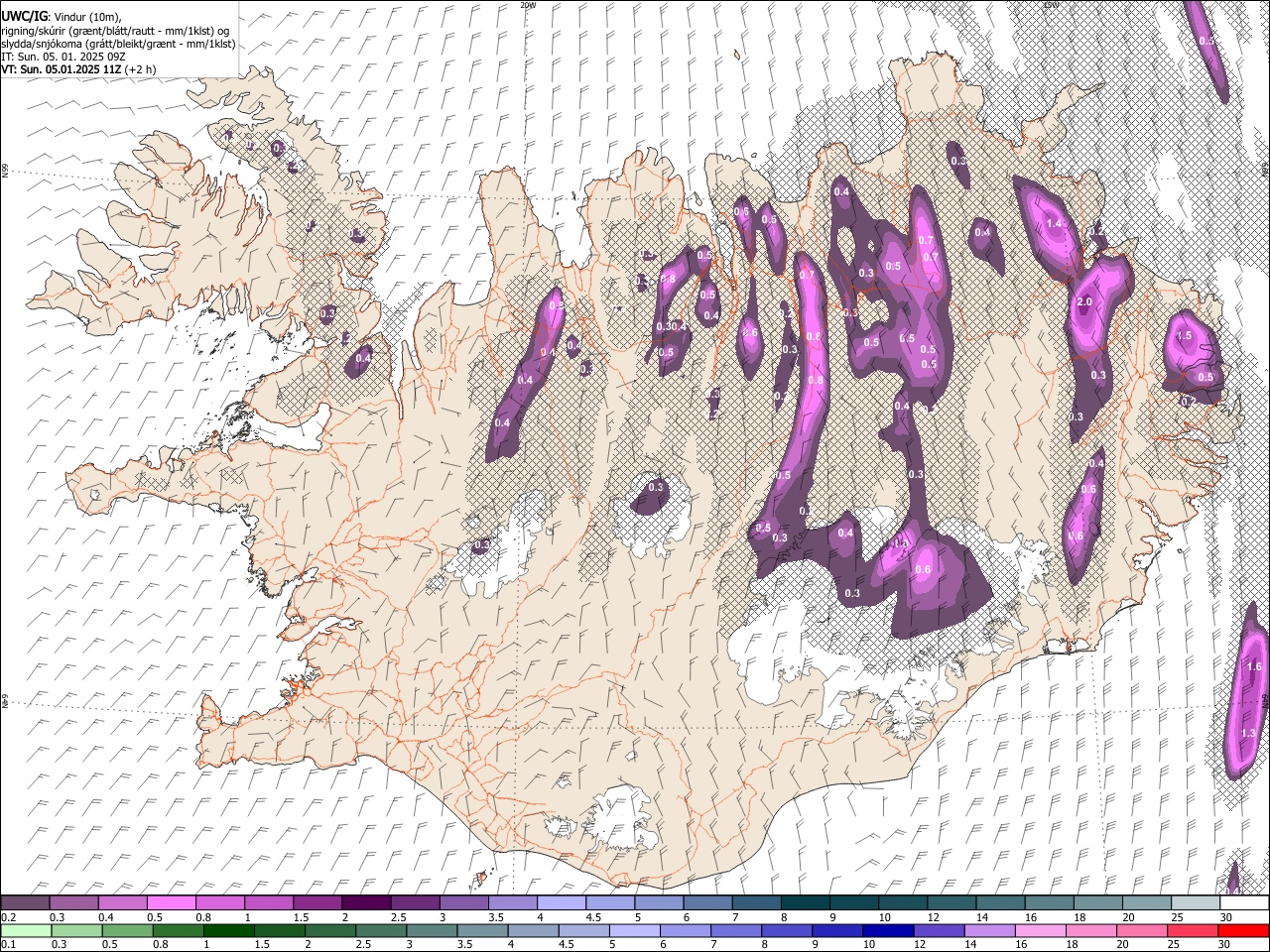Click the 'UWC/IG: Vindur (10m)' title text
The width and height of the screenshot is (1270, 952).
(62, 16)
